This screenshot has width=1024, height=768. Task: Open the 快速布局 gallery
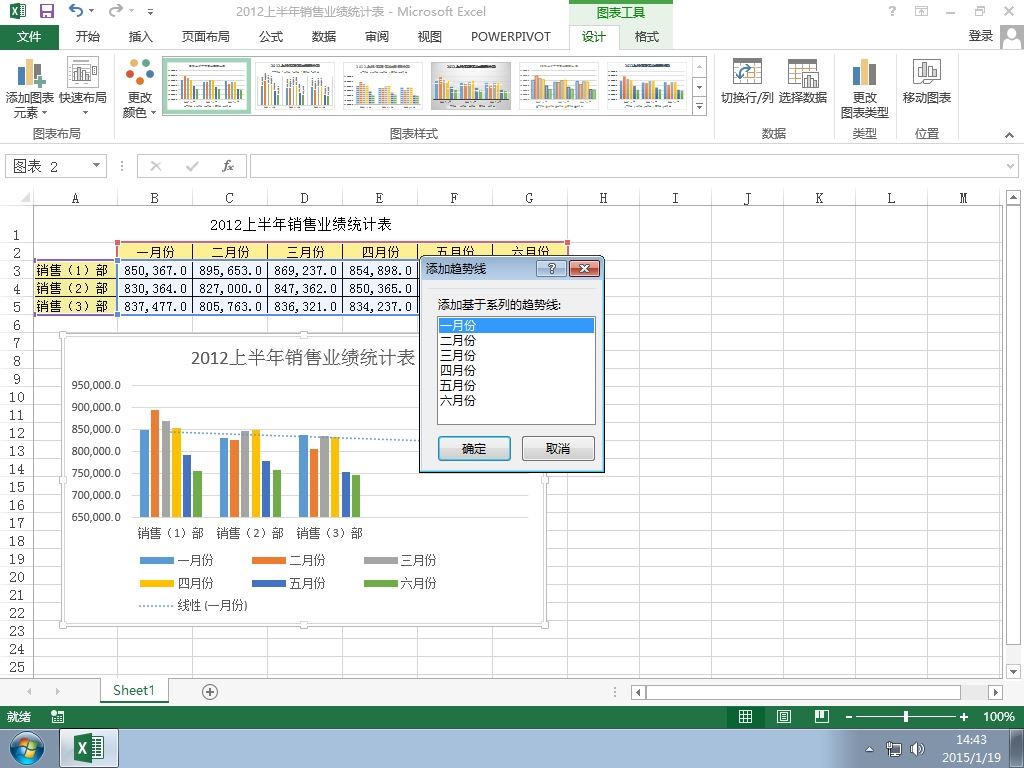(x=82, y=88)
